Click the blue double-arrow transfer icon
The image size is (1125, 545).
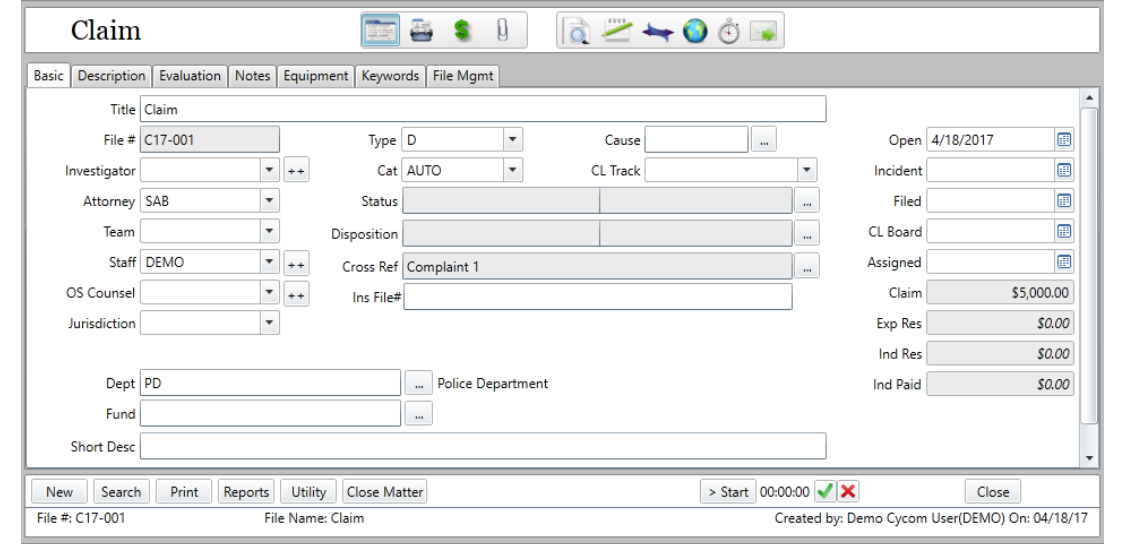pos(657,32)
